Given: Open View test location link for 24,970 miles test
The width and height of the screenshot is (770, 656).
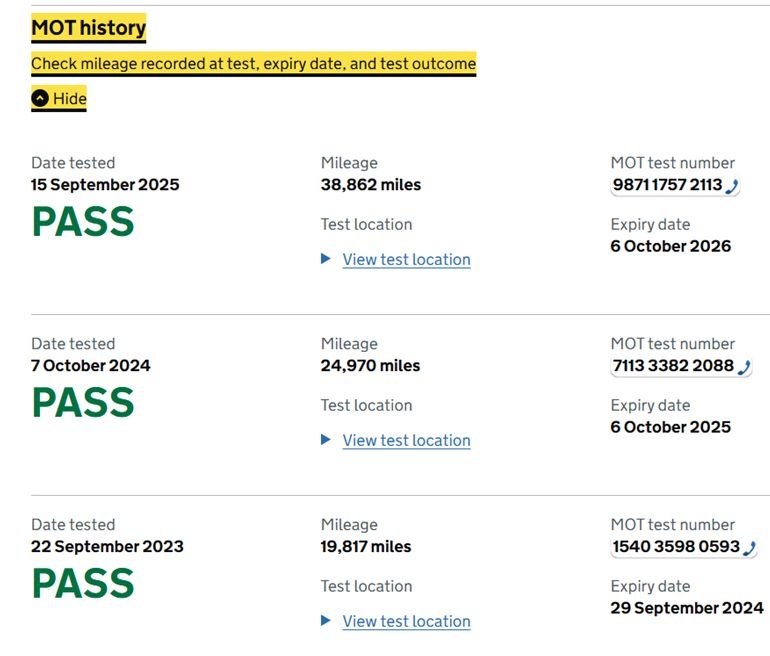Looking at the screenshot, I should point(406,440).
